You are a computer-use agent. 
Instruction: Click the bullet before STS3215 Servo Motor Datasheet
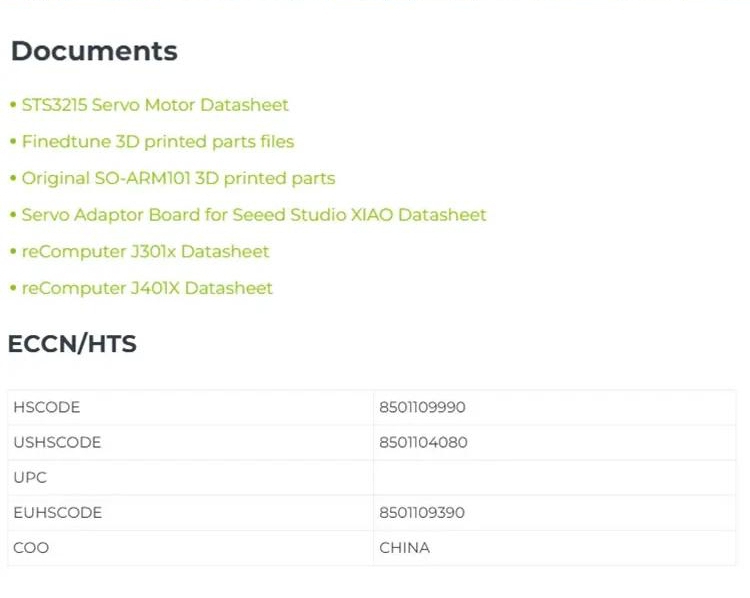click(13, 105)
